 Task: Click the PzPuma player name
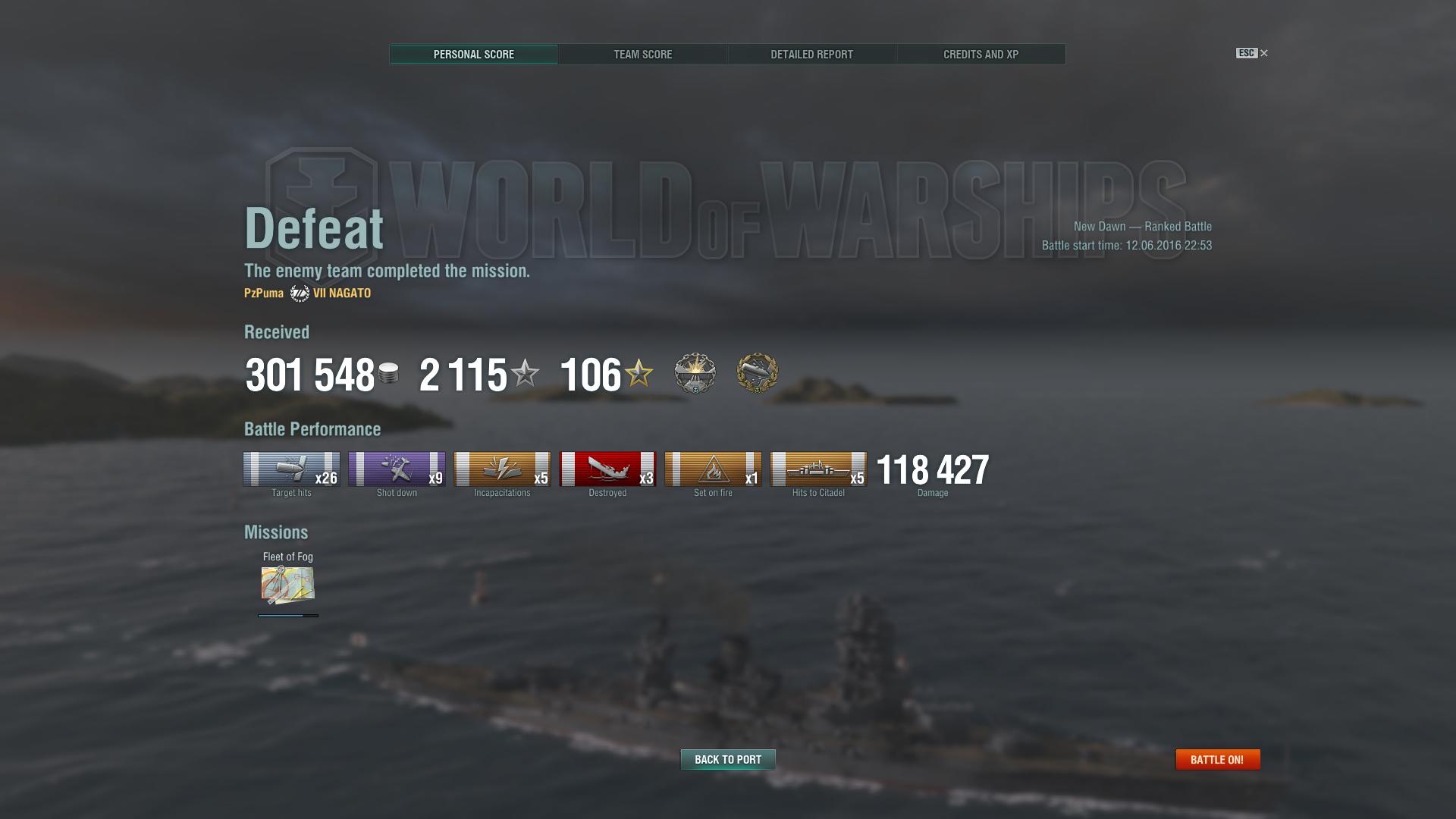[264, 293]
